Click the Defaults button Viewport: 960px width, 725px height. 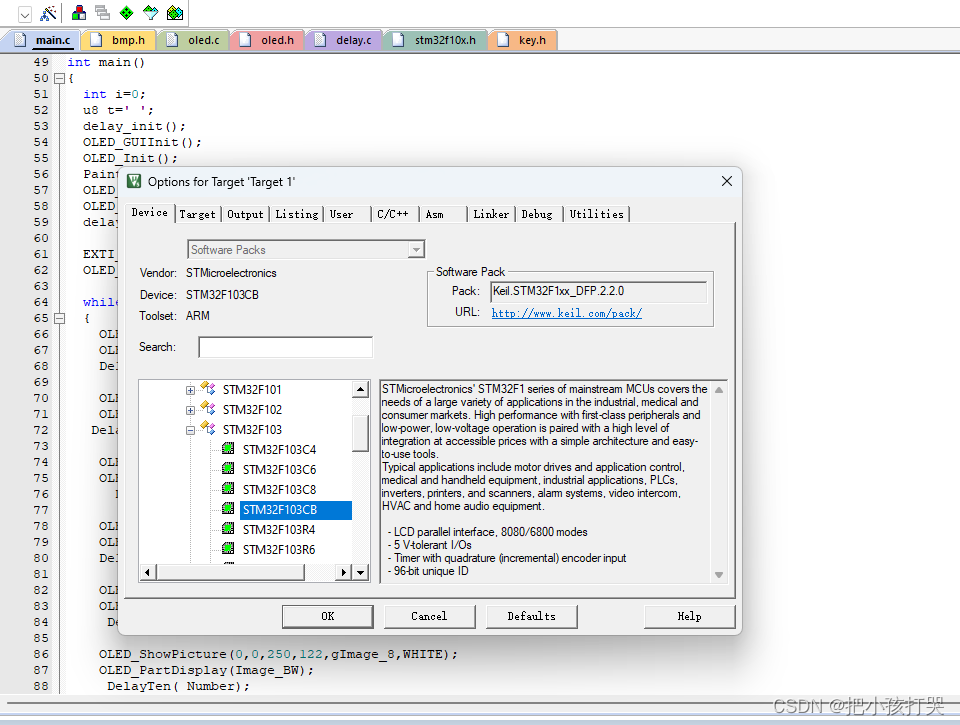(531, 617)
